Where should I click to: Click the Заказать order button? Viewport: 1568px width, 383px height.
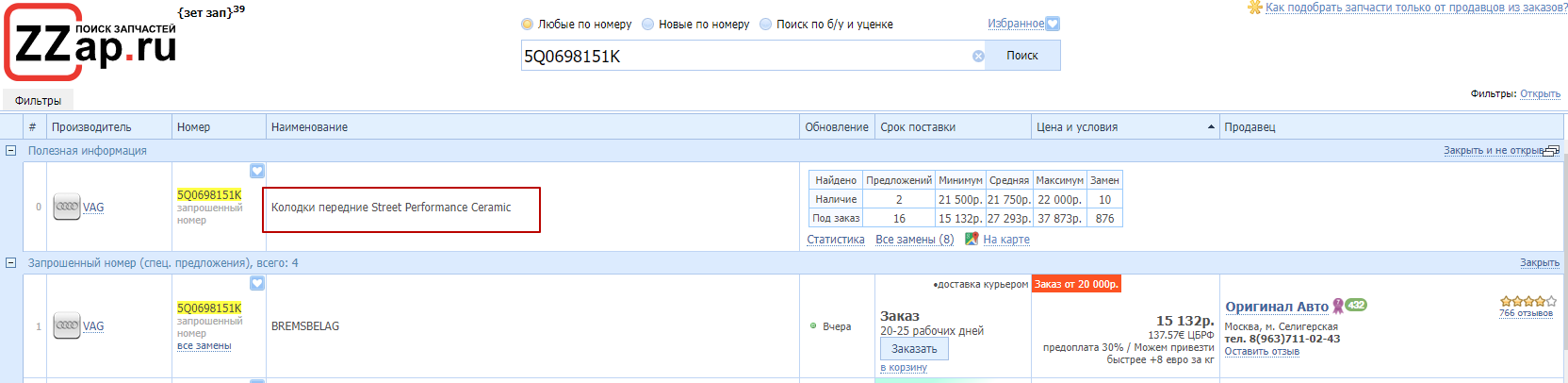click(914, 349)
